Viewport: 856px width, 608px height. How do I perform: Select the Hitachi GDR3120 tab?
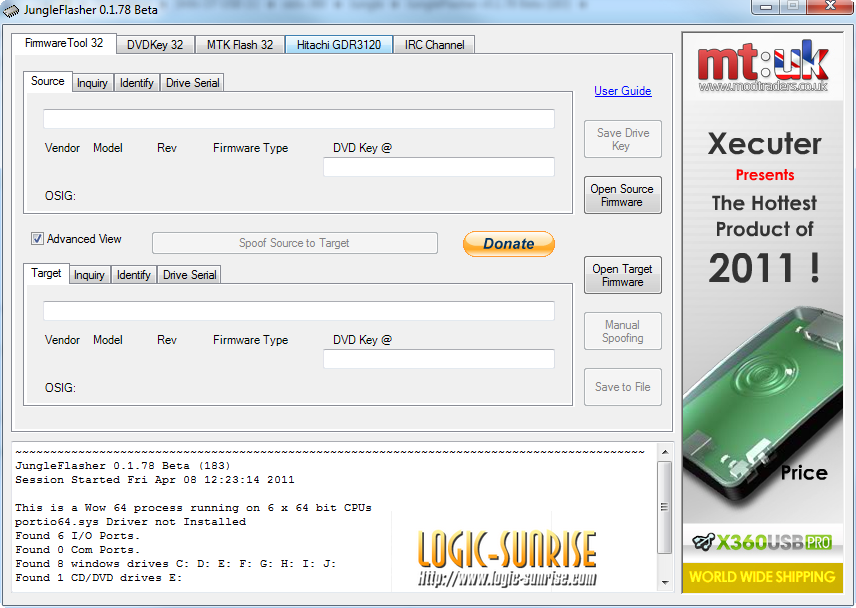tap(339, 45)
